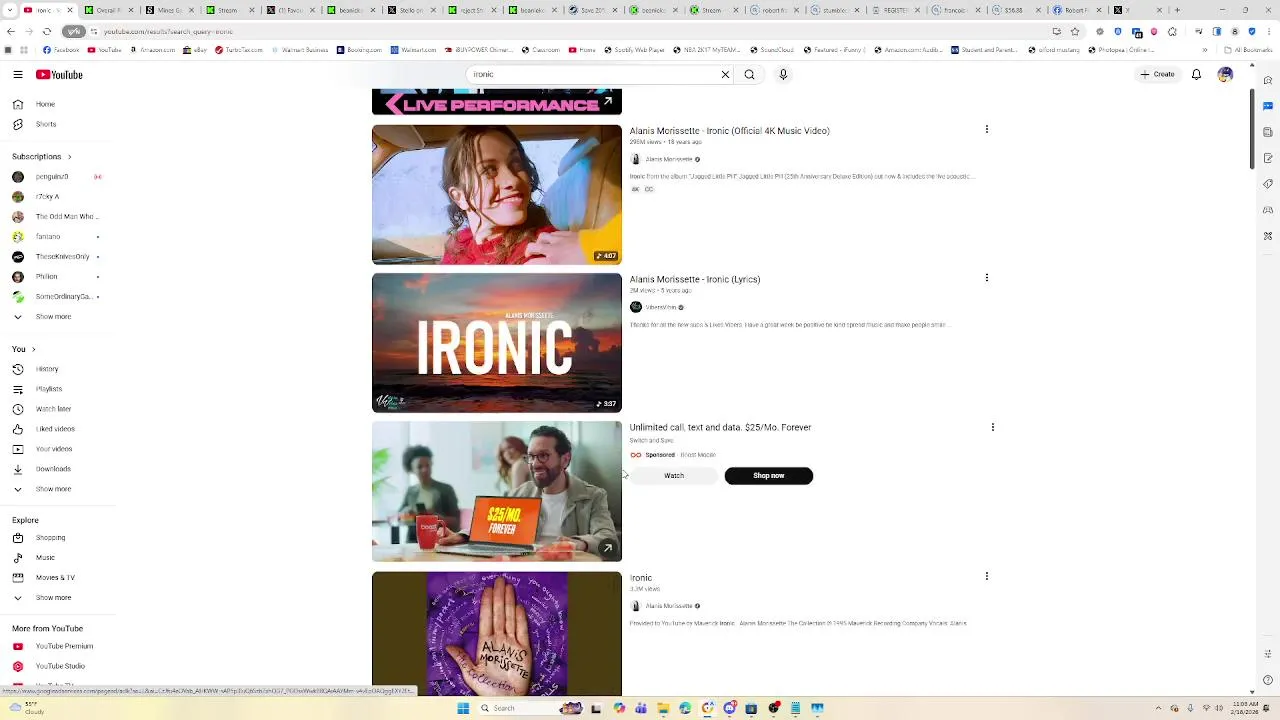Viewport: 1280px width, 720px height.
Task: Open more options for Official 4K Music Video
Action: coord(987,129)
